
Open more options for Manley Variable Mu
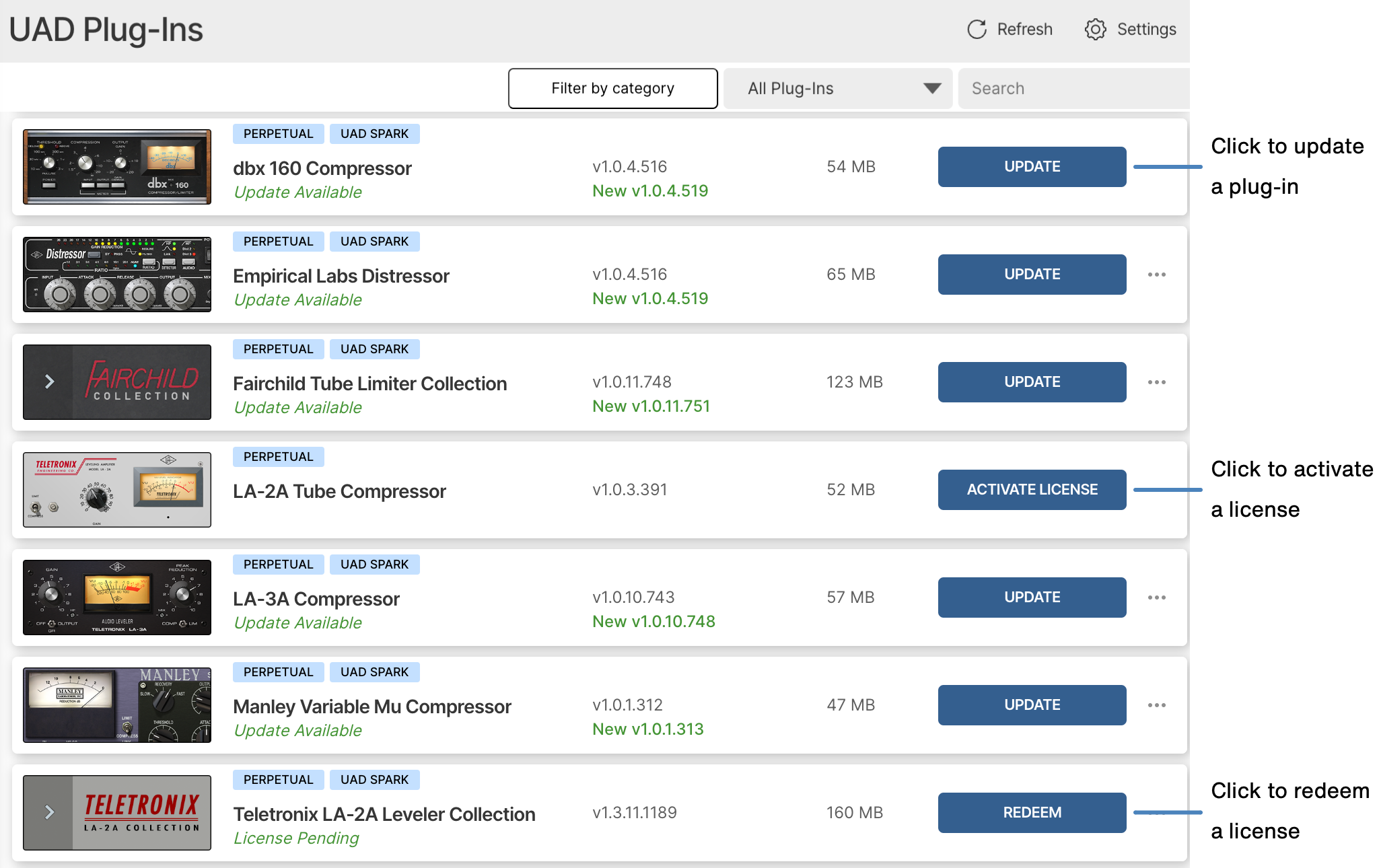[1156, 705]
